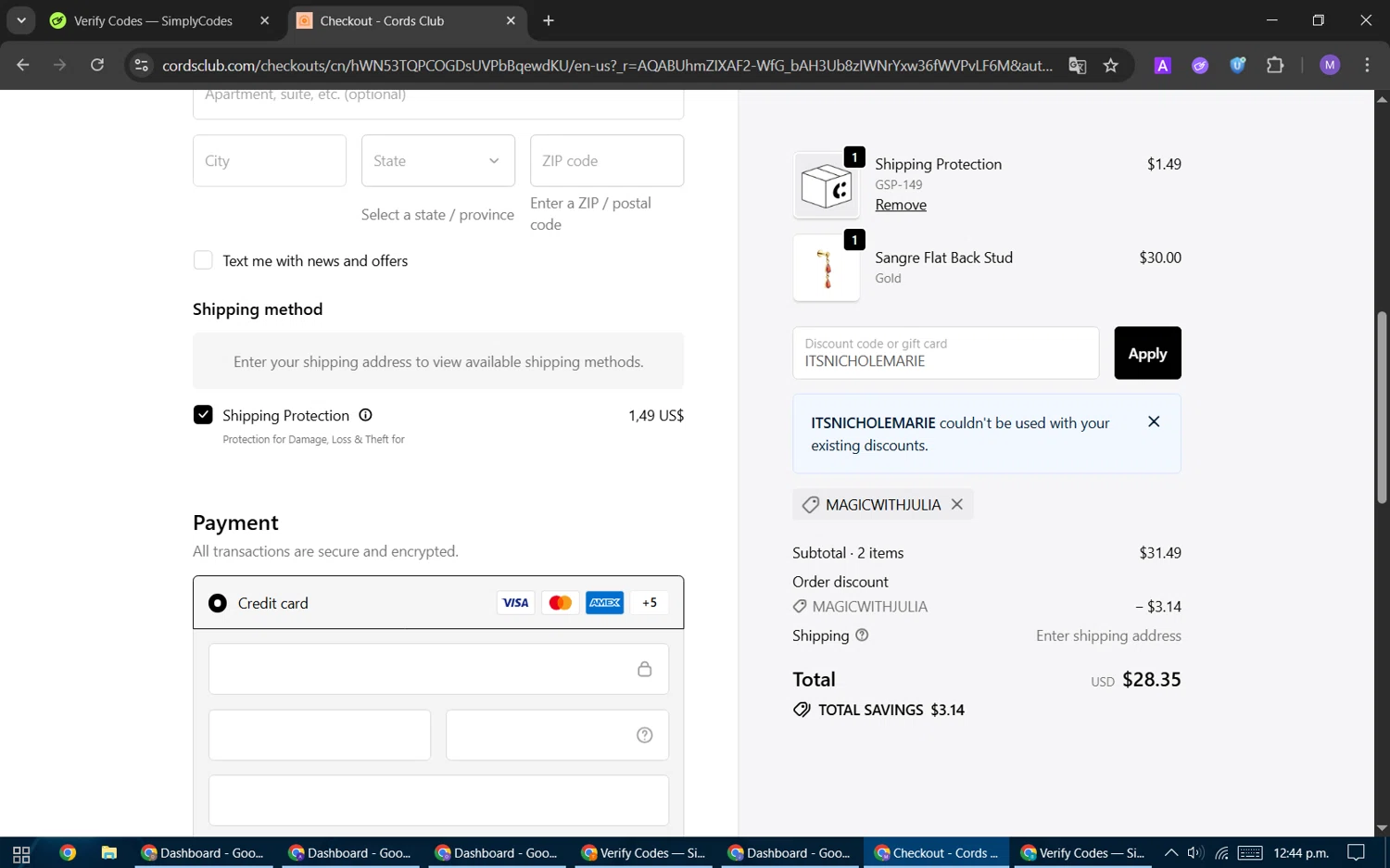
Task: Show +5 more payment methods
Action: pos(650,603)
